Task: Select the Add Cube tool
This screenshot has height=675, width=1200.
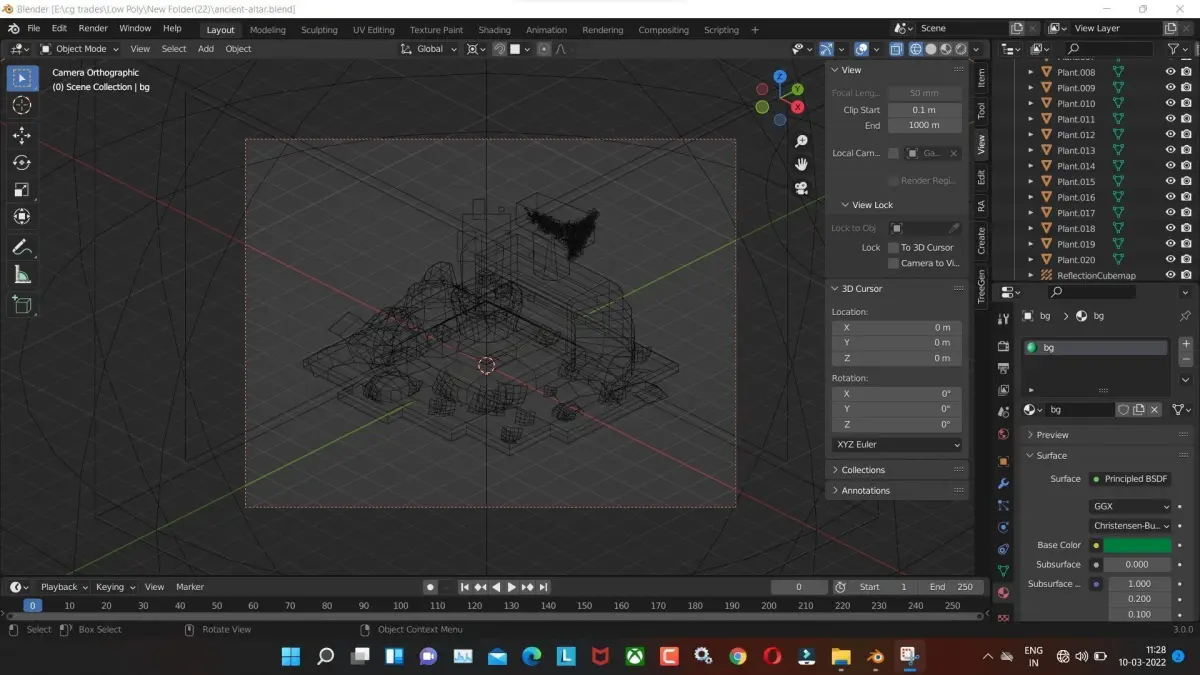Action: [22, 305]
